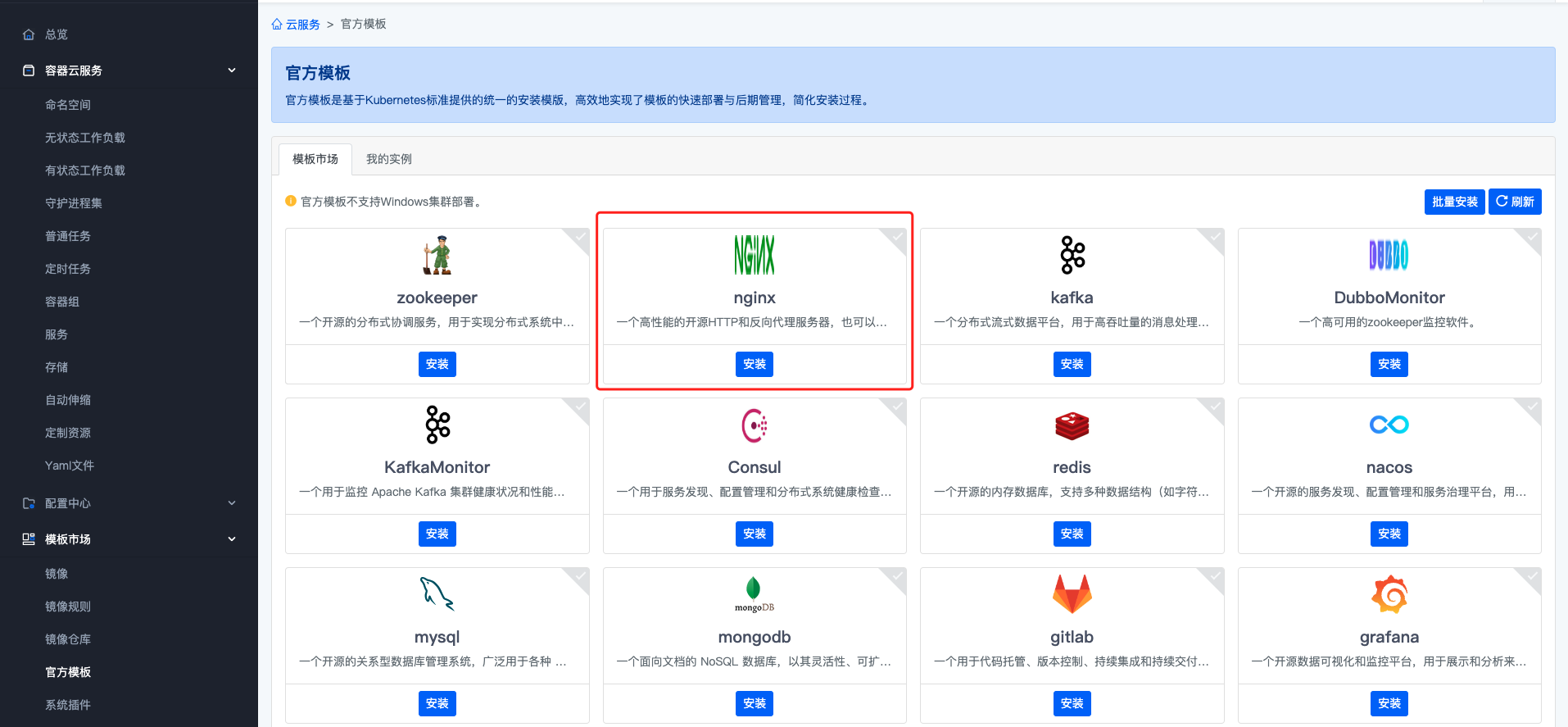Click the grafana logo icon

1389,594
